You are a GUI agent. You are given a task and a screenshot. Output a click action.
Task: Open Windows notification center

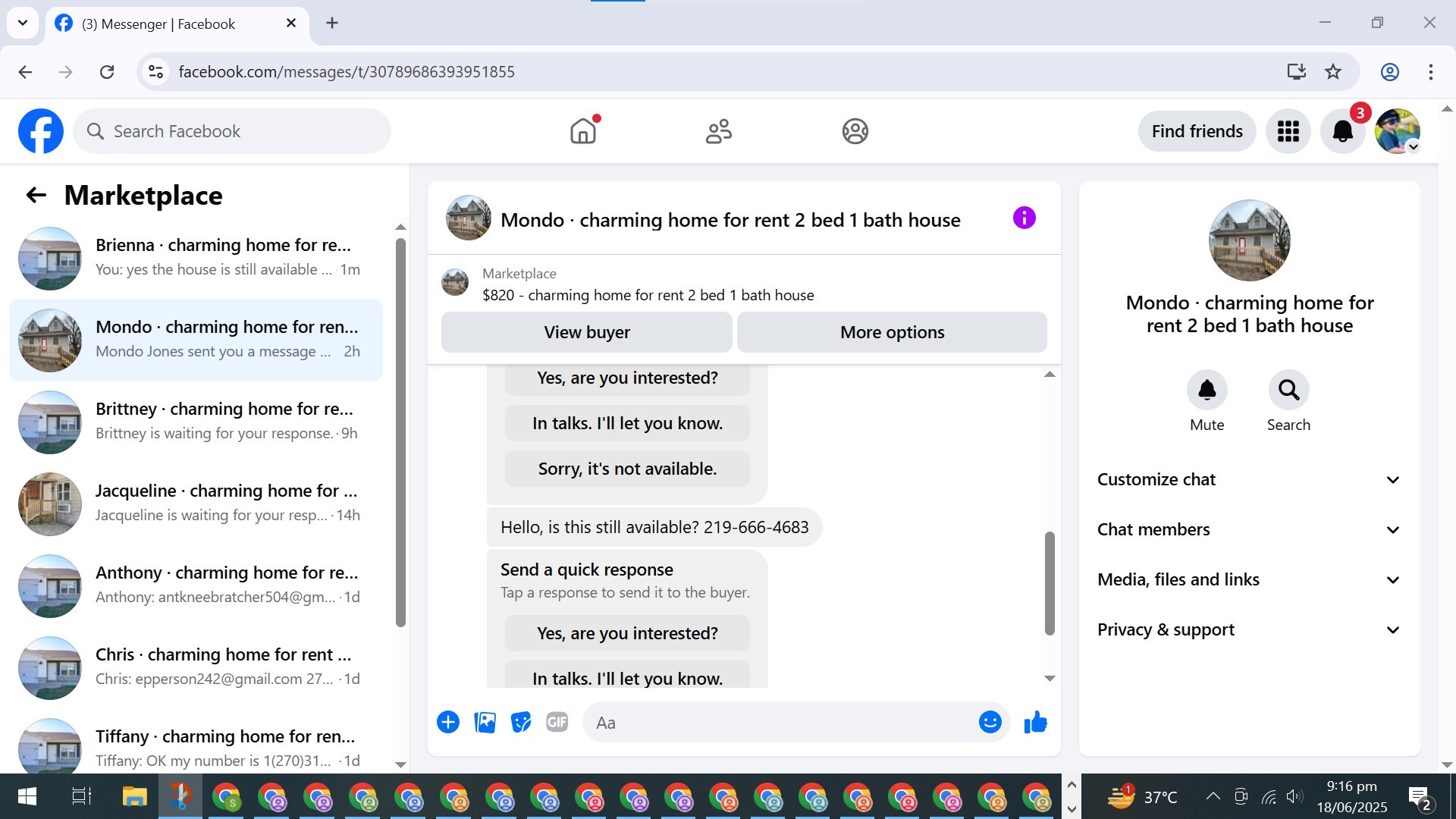(x=1420, y=796)
